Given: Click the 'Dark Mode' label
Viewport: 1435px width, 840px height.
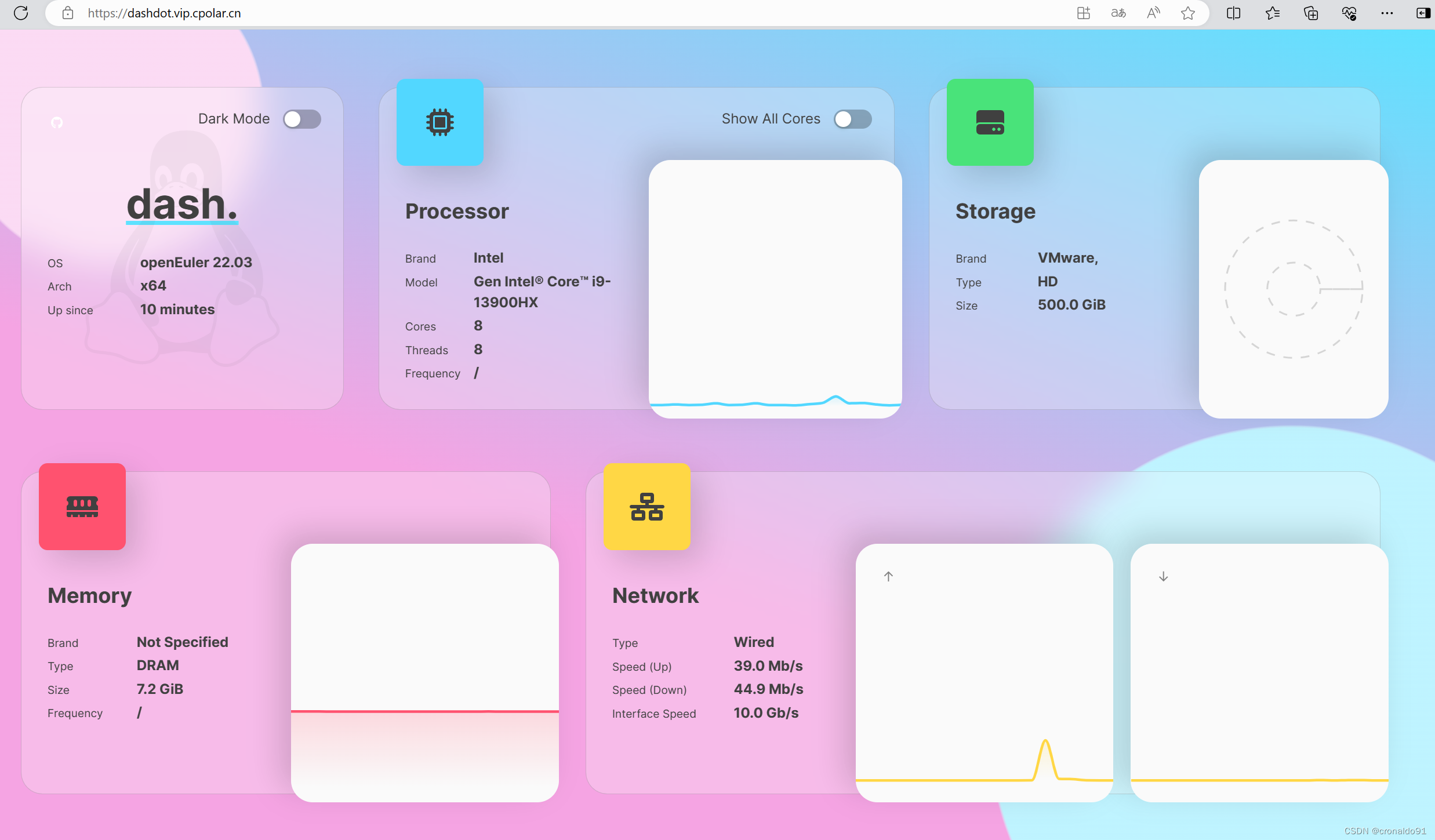Looking at the screenshot, I should click(234, 119).
